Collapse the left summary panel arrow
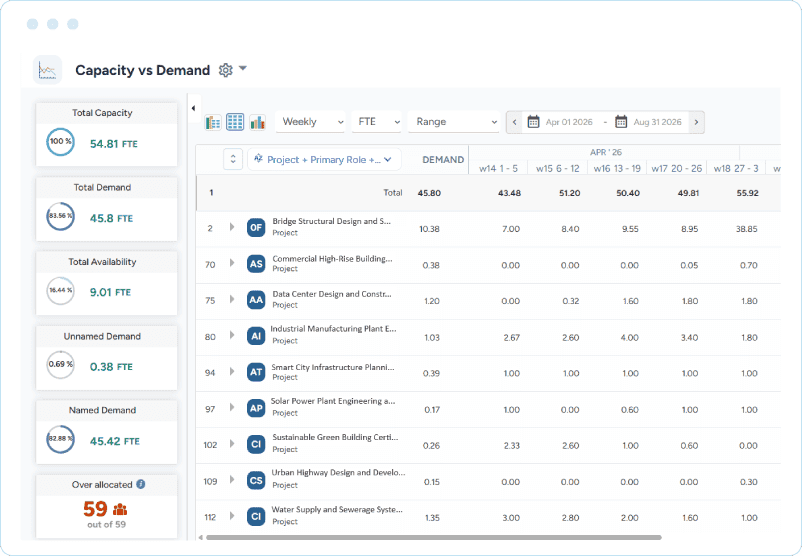Image resolution: width=802 pixels, height=556 pixels. click(193, 108)
